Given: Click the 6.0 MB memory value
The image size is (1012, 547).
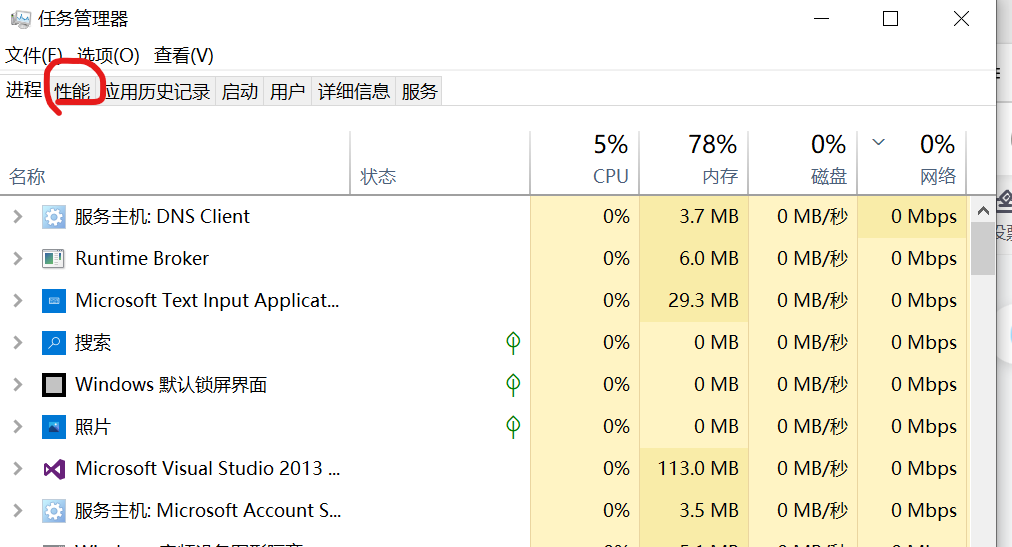Looking at the screenshot, I should click(709, 259).
